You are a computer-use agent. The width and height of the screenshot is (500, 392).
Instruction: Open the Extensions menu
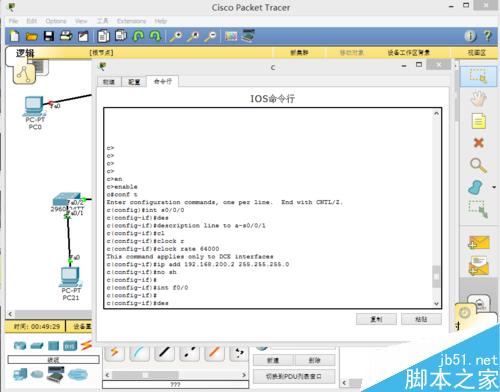(x=131, y=21)
